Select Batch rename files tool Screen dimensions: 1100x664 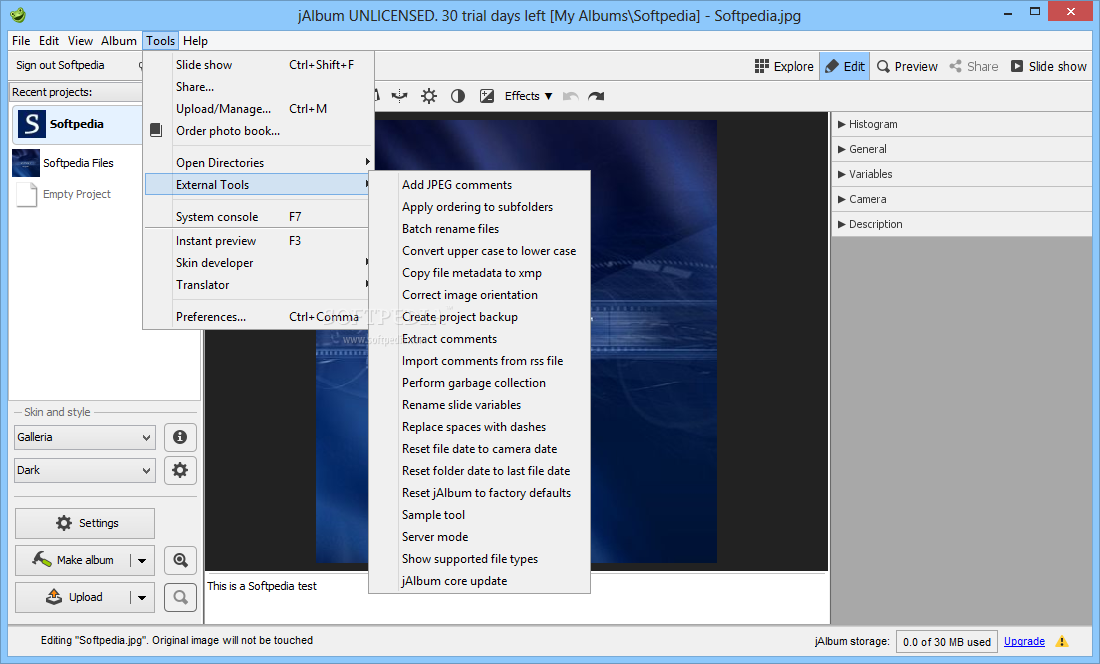(479, 229)
